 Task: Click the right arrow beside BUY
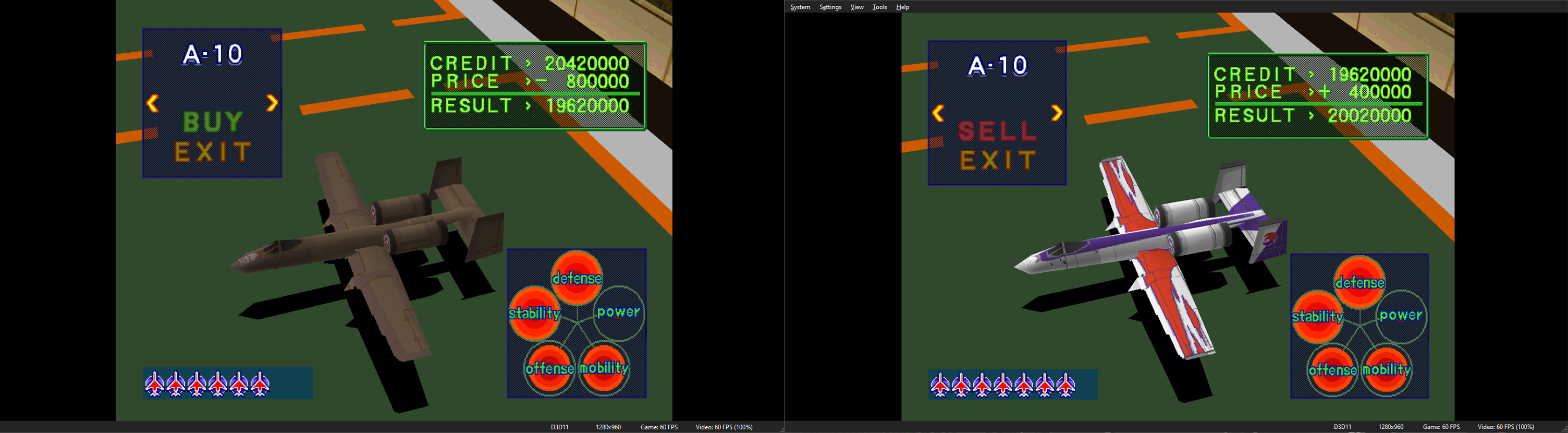pyautogui.click(x=272, y=103)
